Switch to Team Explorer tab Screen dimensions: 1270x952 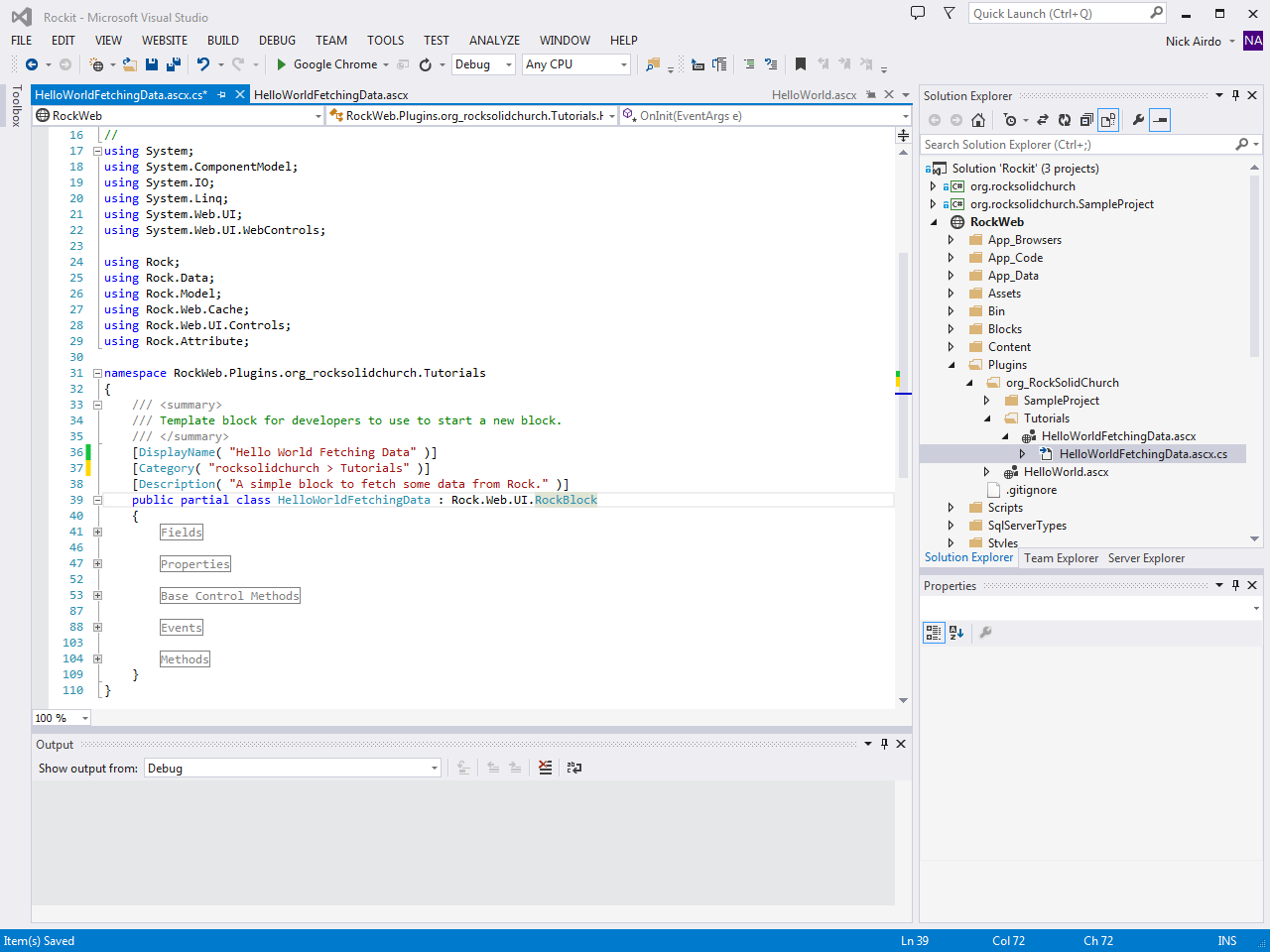click(1061, 558)
